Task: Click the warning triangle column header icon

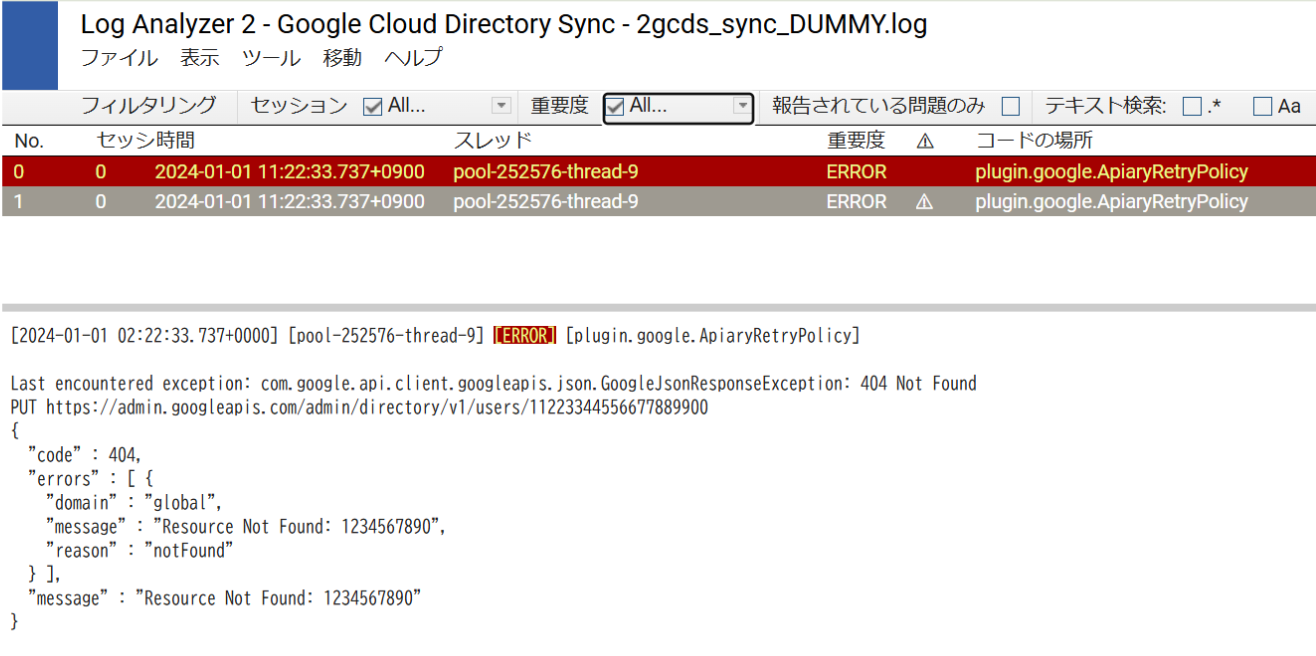Action: point(924,141)
